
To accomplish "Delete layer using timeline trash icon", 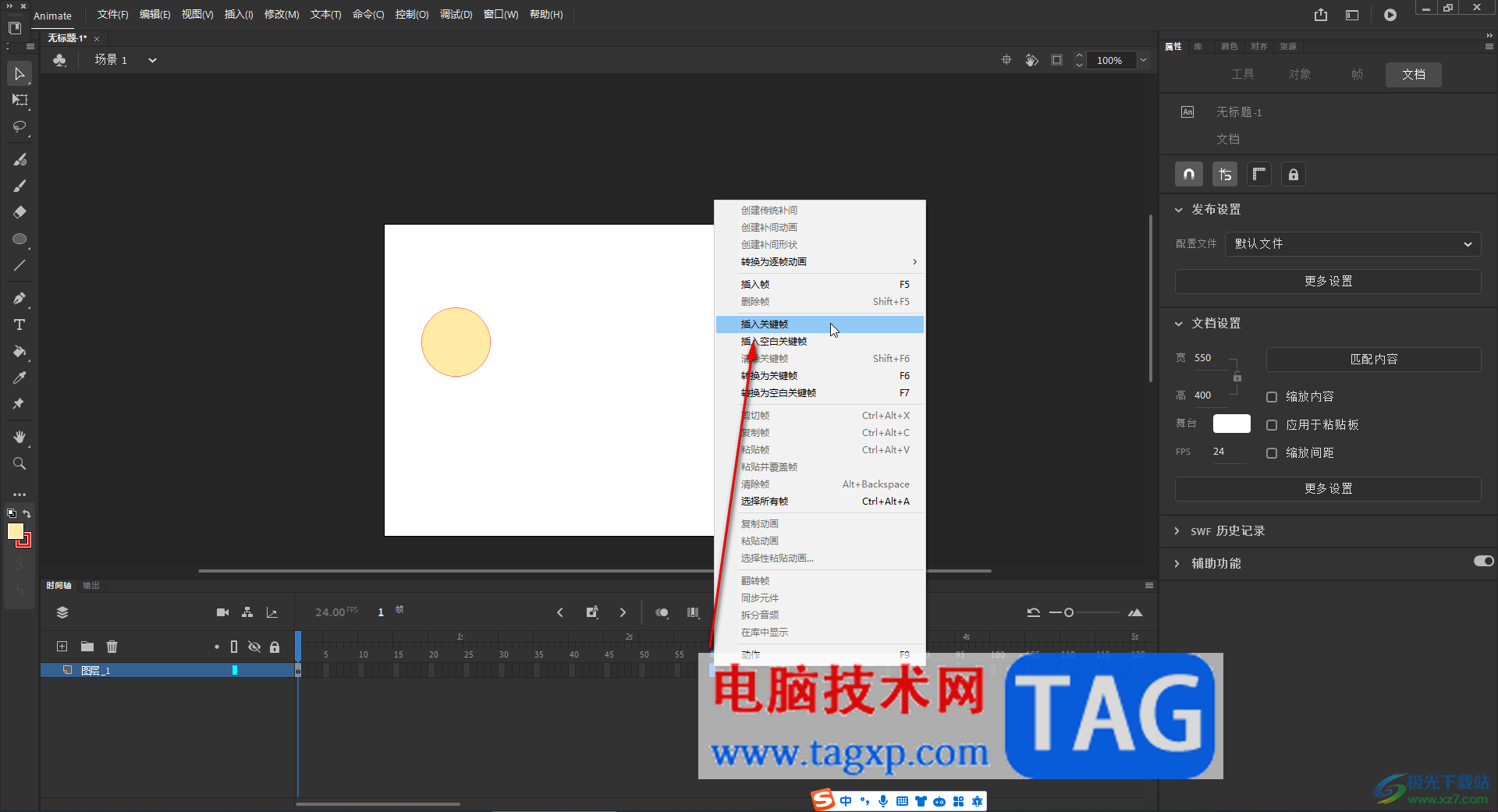I will click(x=112, y=647).
